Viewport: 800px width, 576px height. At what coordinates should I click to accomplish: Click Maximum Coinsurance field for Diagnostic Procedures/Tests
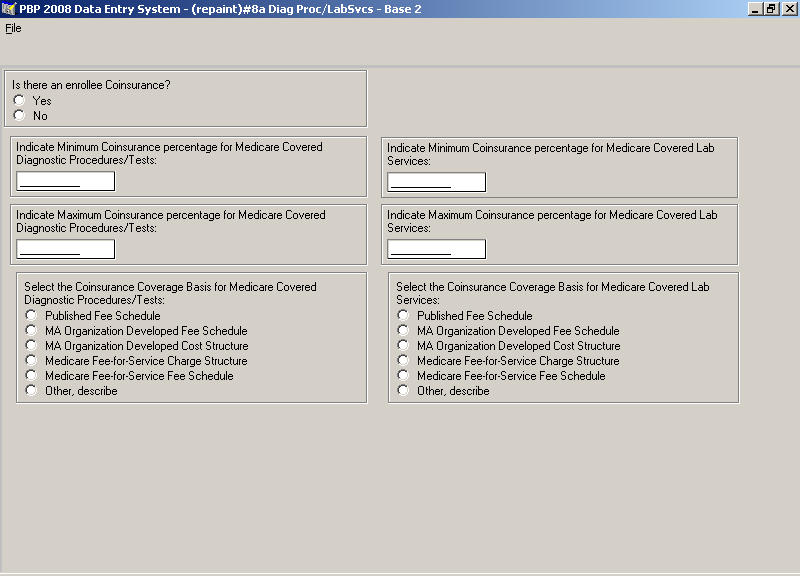coord(66,249)
